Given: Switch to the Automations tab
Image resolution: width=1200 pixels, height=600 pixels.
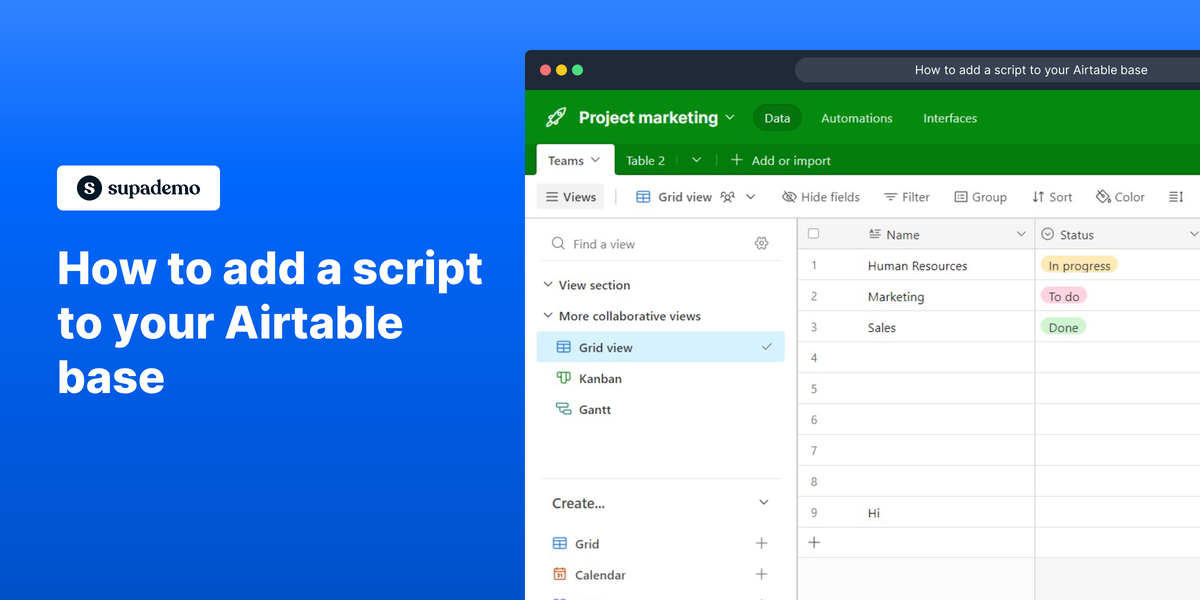Looking at the screenshot, I should [856, 118].
